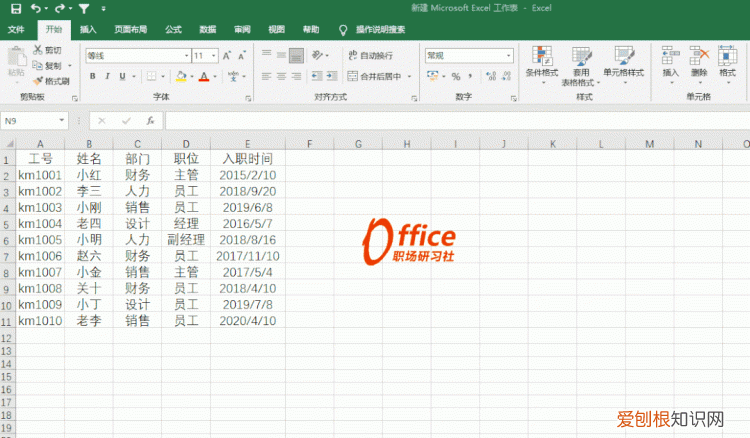Align text to vertical middle

click(281, 55)
